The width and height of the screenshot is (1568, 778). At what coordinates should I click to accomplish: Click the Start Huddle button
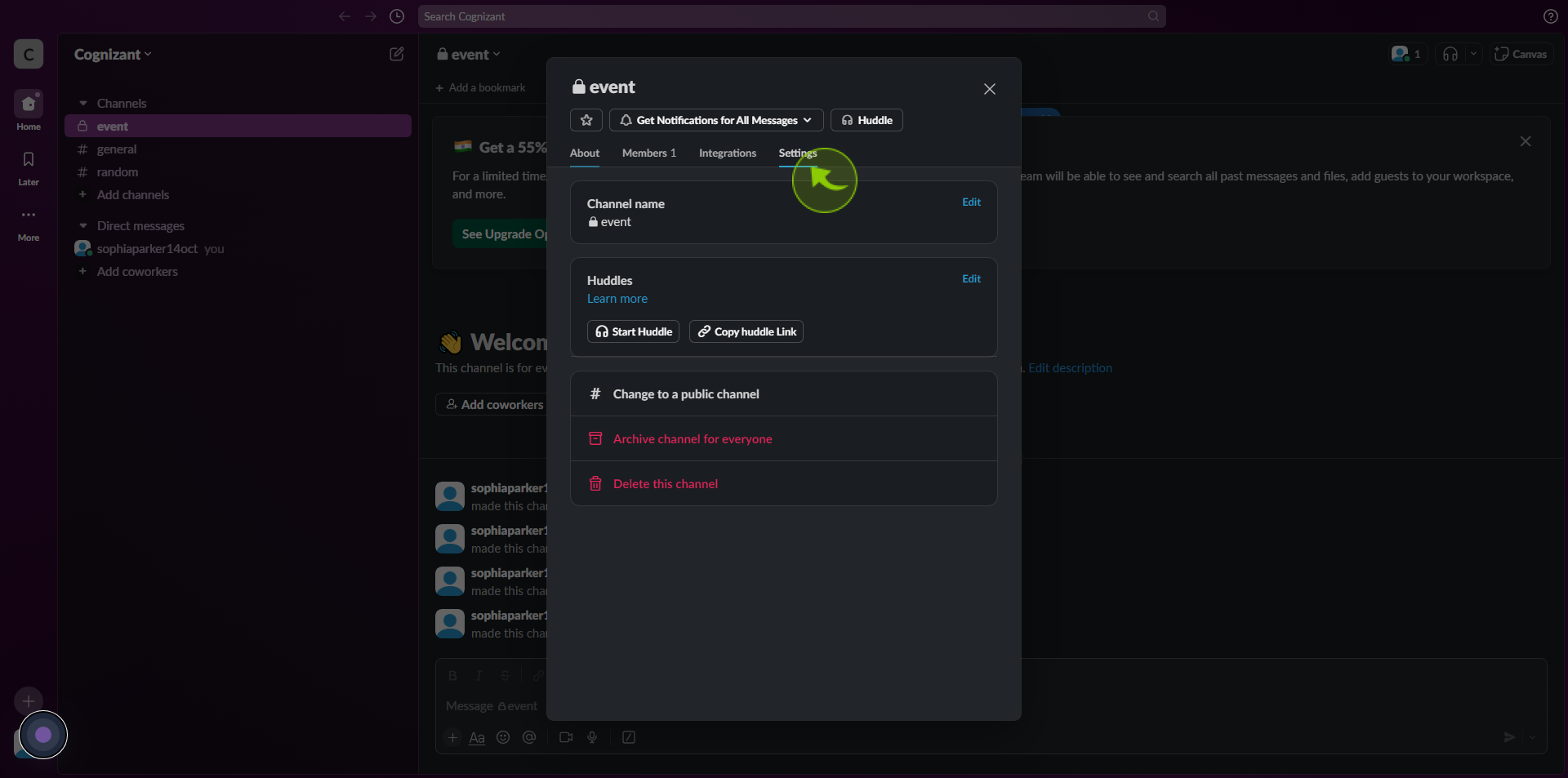click(x=633, y=331)
